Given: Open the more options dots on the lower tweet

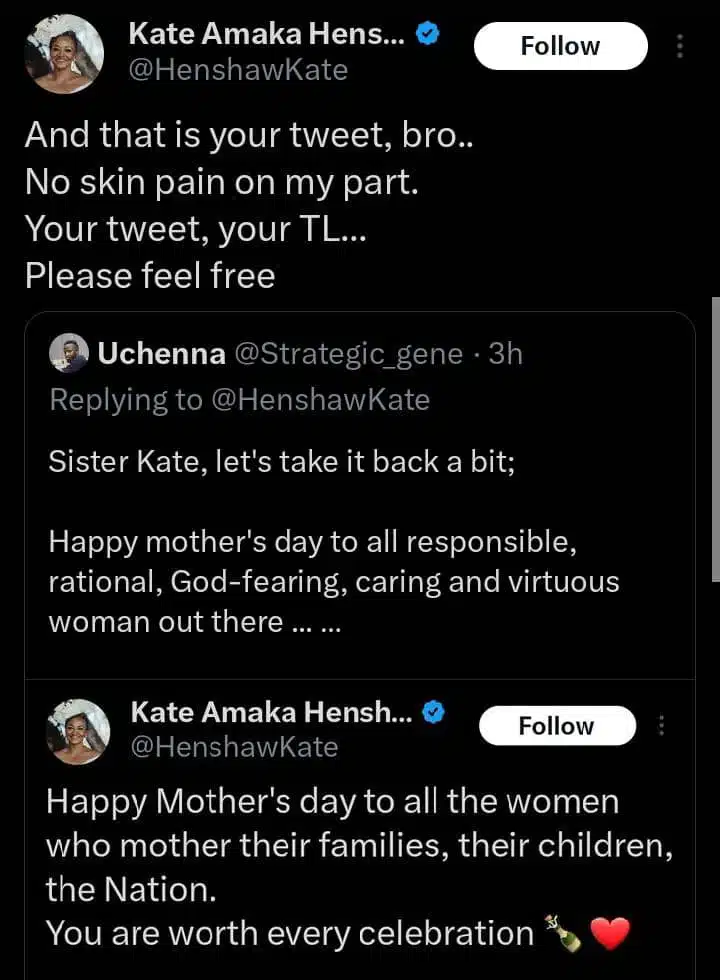Looking at the screenshot, I should pyautogui.click(x=661, y=727).
